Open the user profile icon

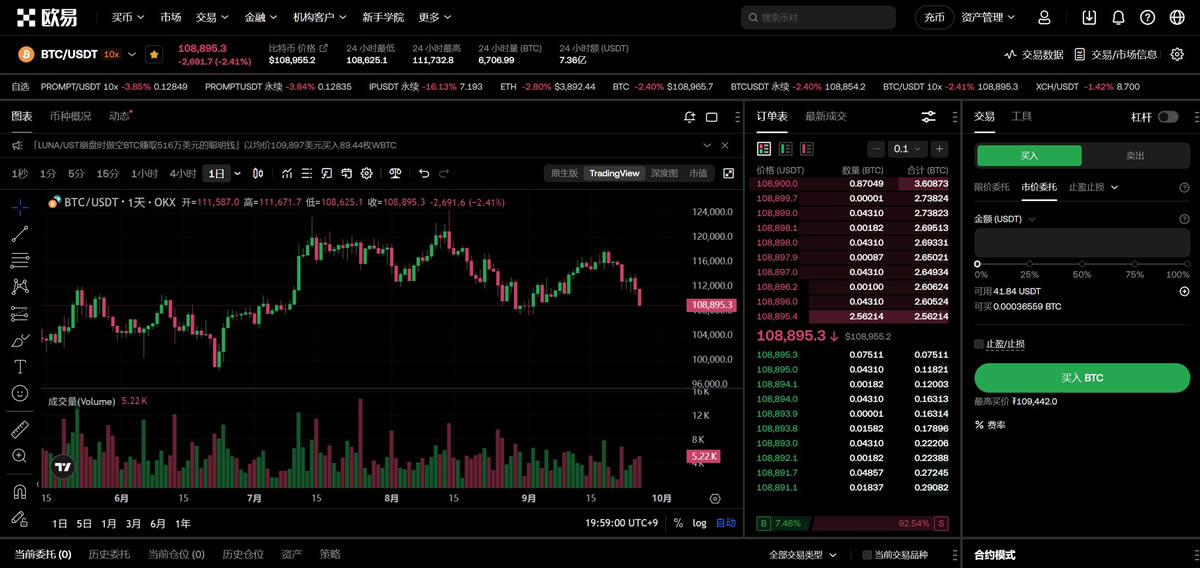point(1044,17)
